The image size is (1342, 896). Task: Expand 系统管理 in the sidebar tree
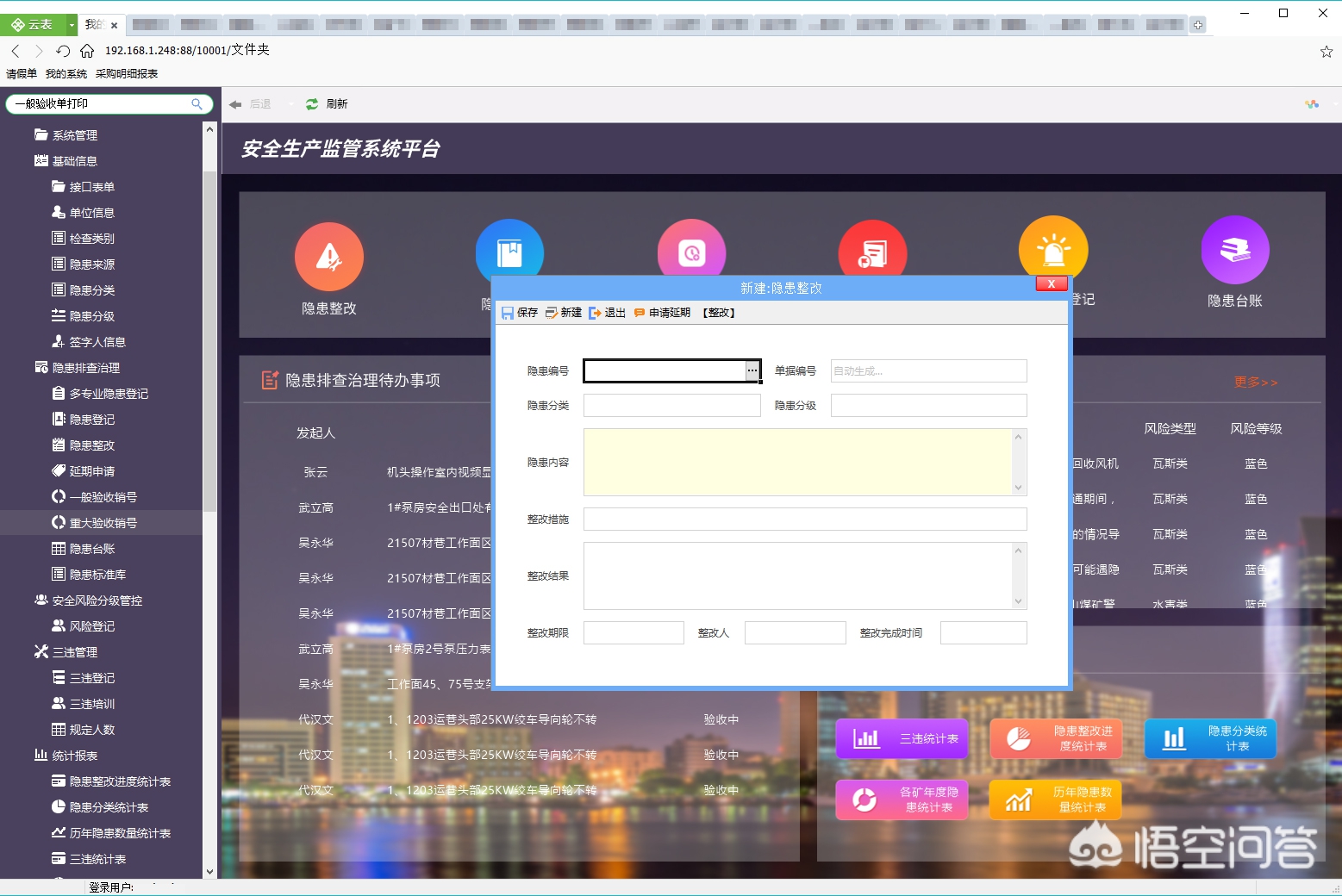click(66, 135)
